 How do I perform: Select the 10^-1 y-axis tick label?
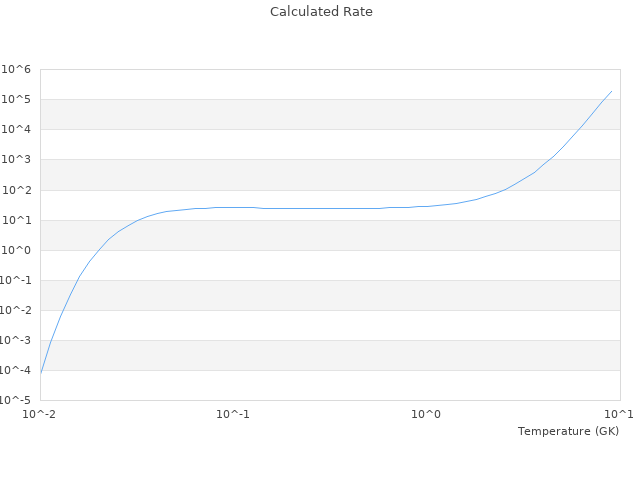(x=15, y=280)
